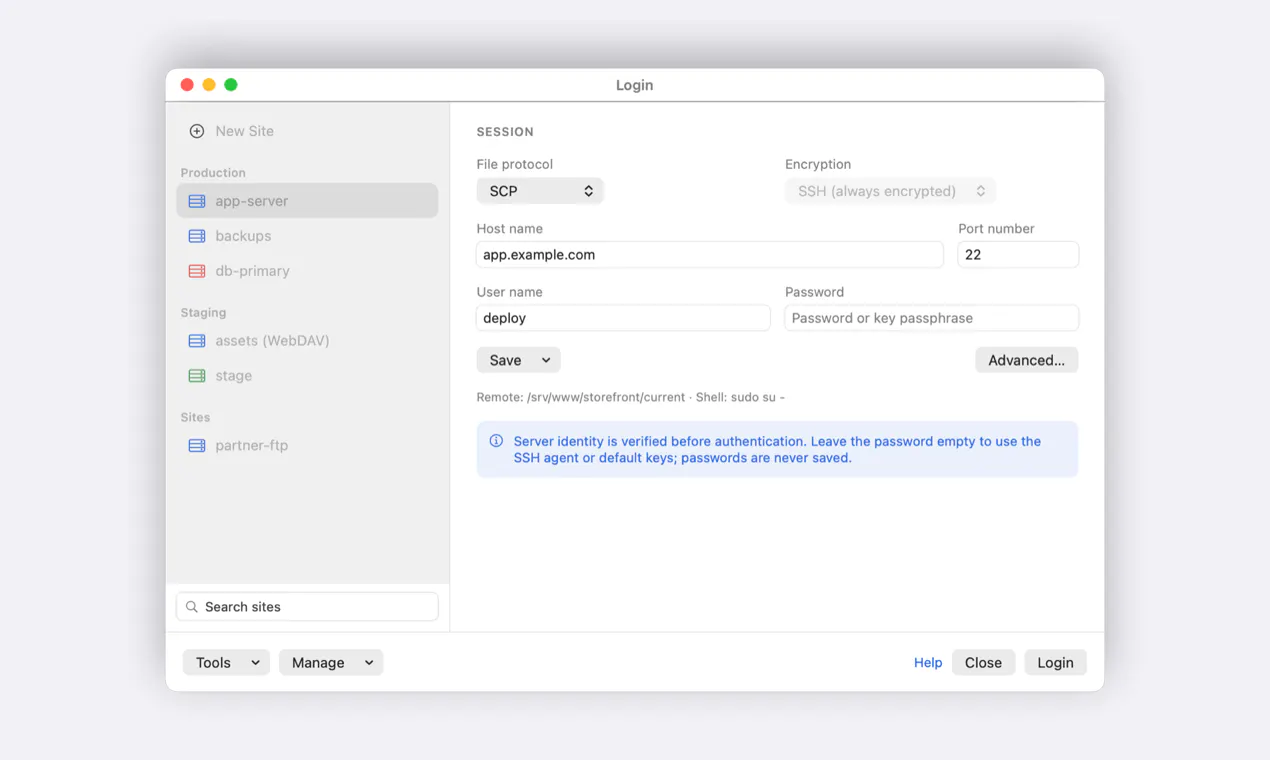Open the Advanced settings
The height and width of the screenshot is (760, 1270).
[1027, 360]
